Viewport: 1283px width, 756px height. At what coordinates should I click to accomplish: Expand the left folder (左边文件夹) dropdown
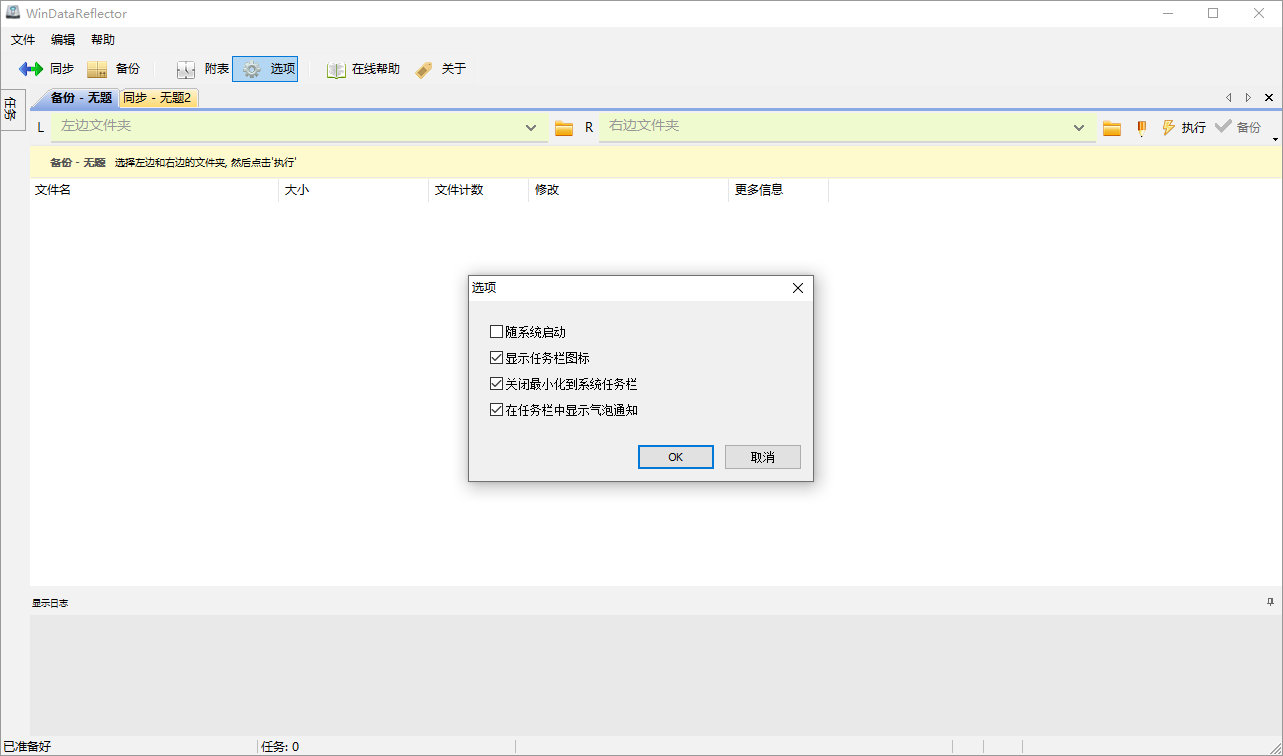(x=531, y=128)
